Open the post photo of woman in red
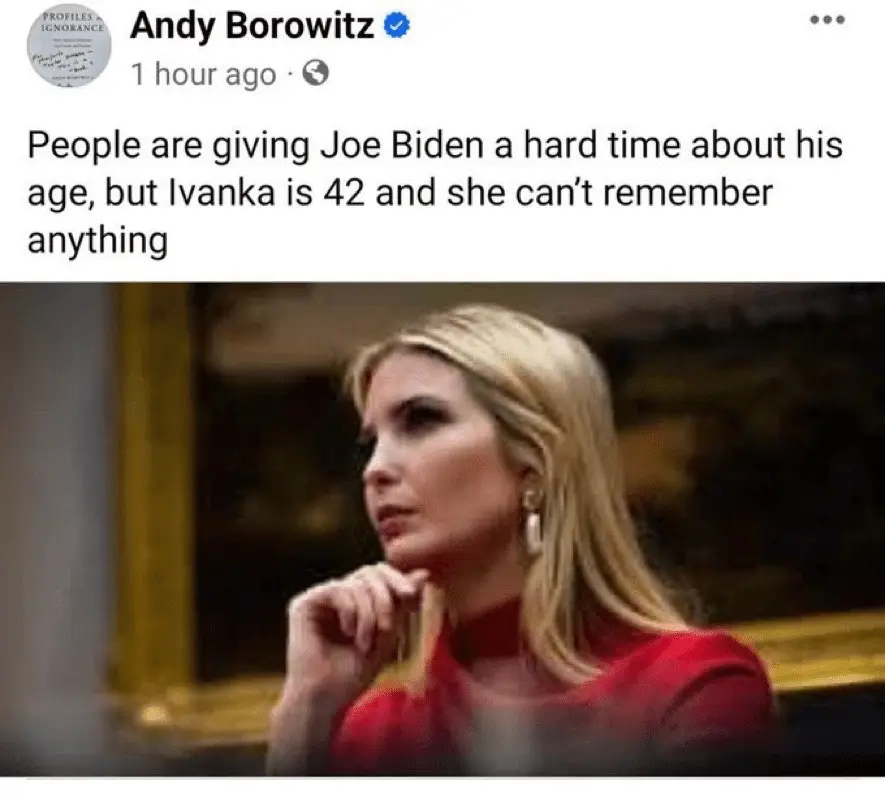 (x=442, y=529)
